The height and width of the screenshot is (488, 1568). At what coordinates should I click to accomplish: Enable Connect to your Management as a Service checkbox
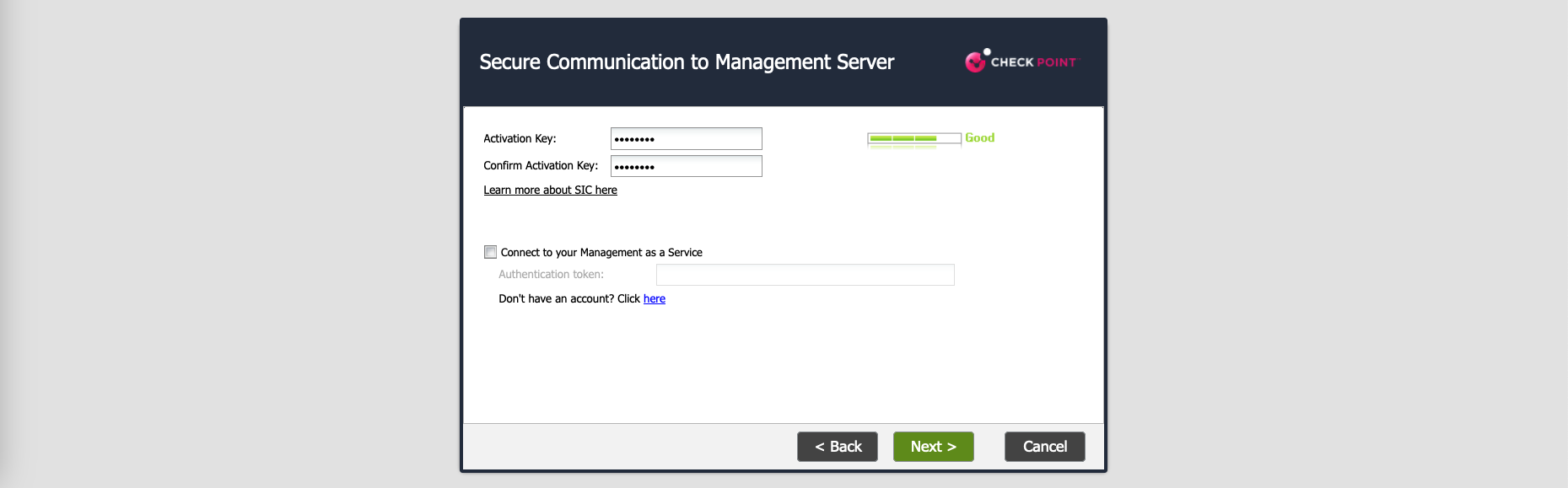[x=490, y=252]
